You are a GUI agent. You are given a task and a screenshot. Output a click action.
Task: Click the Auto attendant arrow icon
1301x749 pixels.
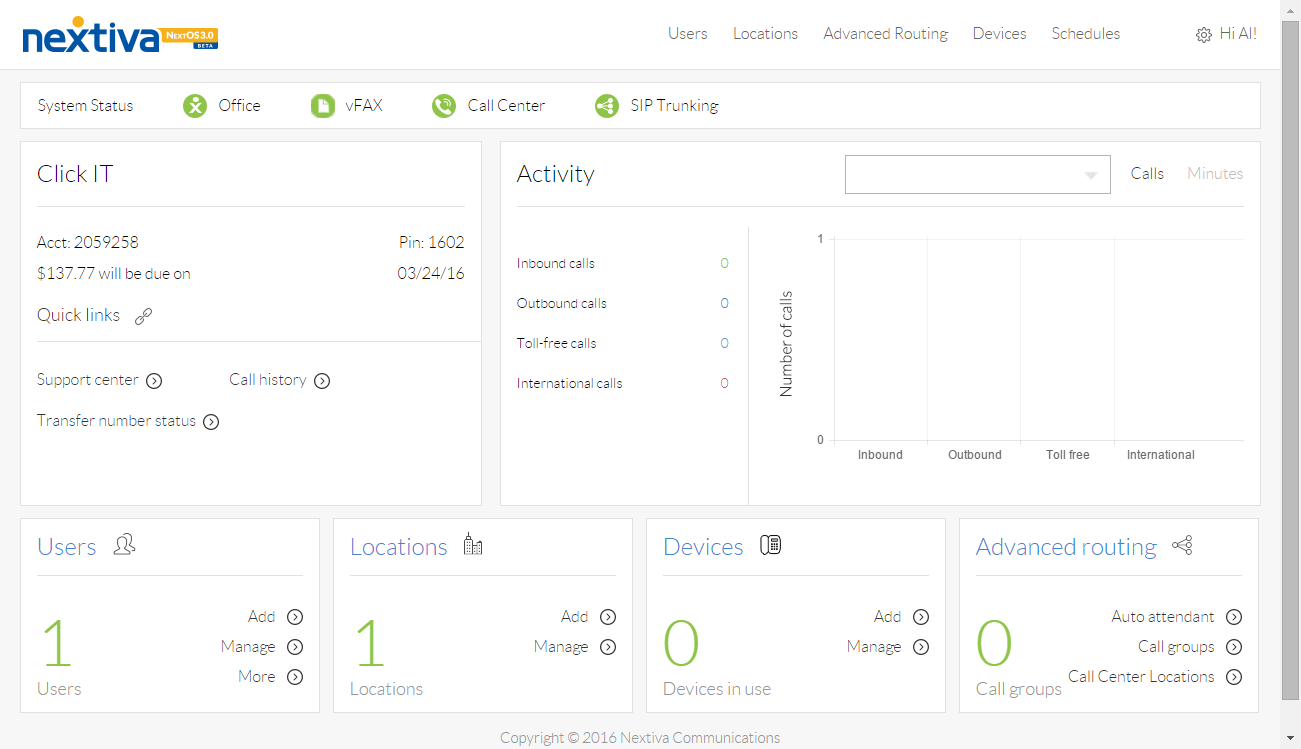point(1234,617)
